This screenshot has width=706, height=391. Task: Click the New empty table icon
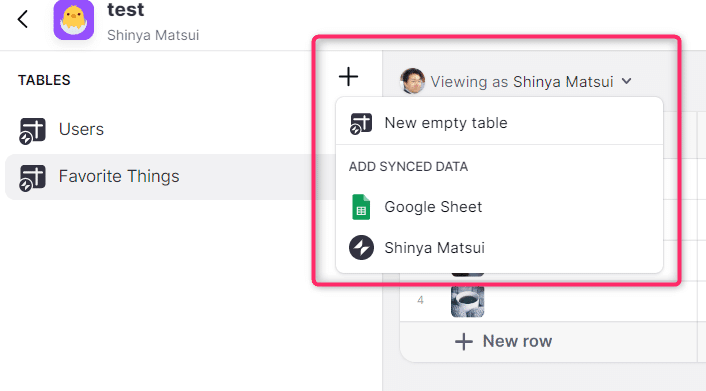[x=361, y=123]
